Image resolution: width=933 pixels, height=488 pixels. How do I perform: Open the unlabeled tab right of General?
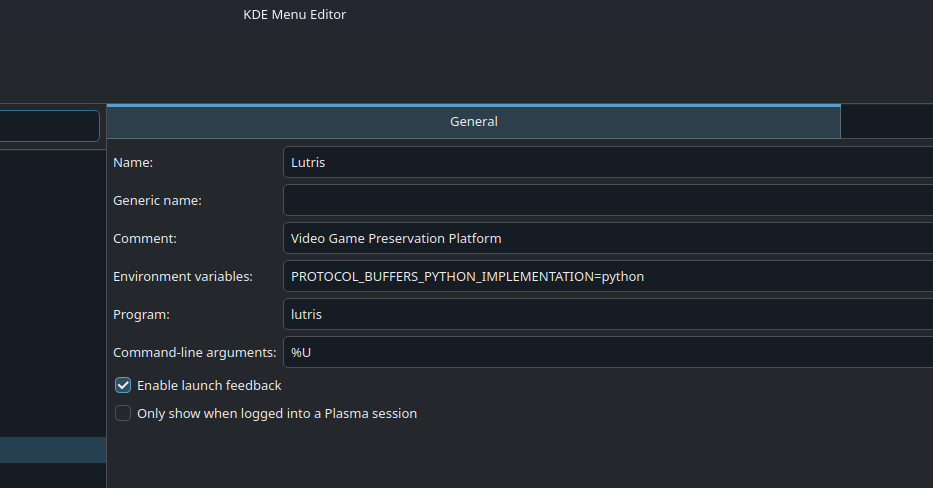(886, 121)
